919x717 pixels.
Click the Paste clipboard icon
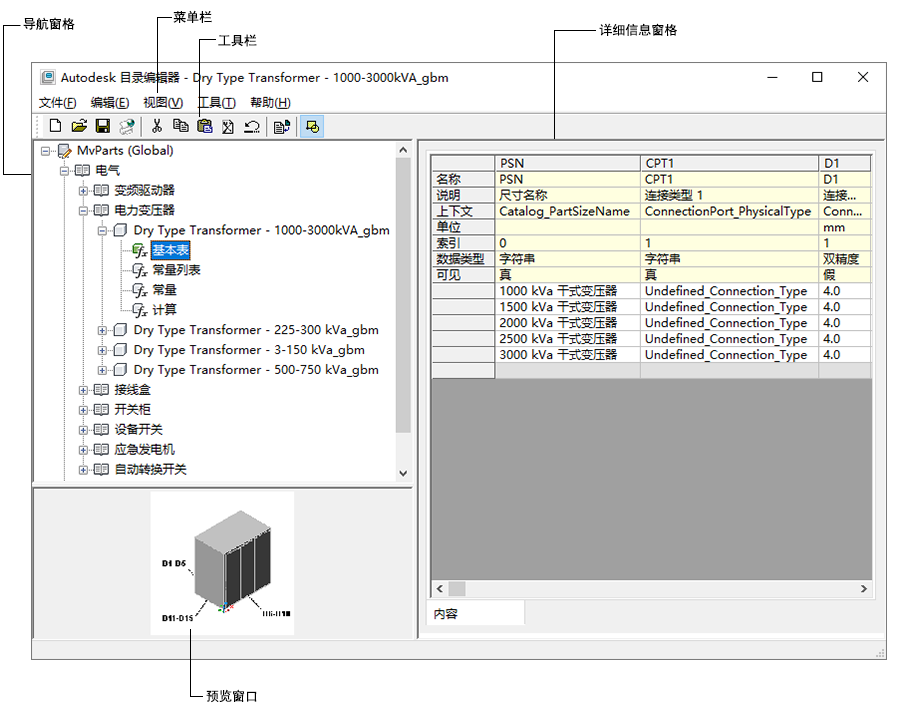(205, 126)
